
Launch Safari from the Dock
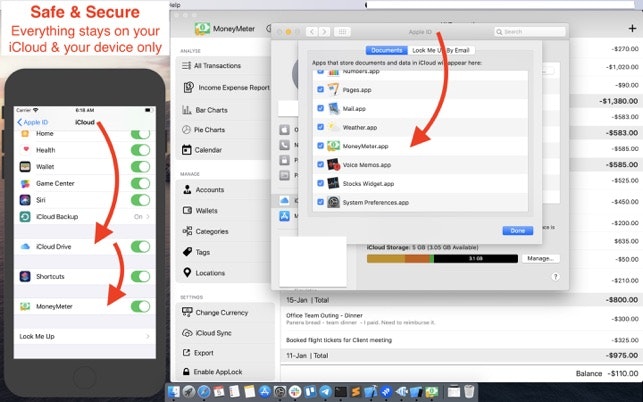pyautogui.click(x=204, y=392)
